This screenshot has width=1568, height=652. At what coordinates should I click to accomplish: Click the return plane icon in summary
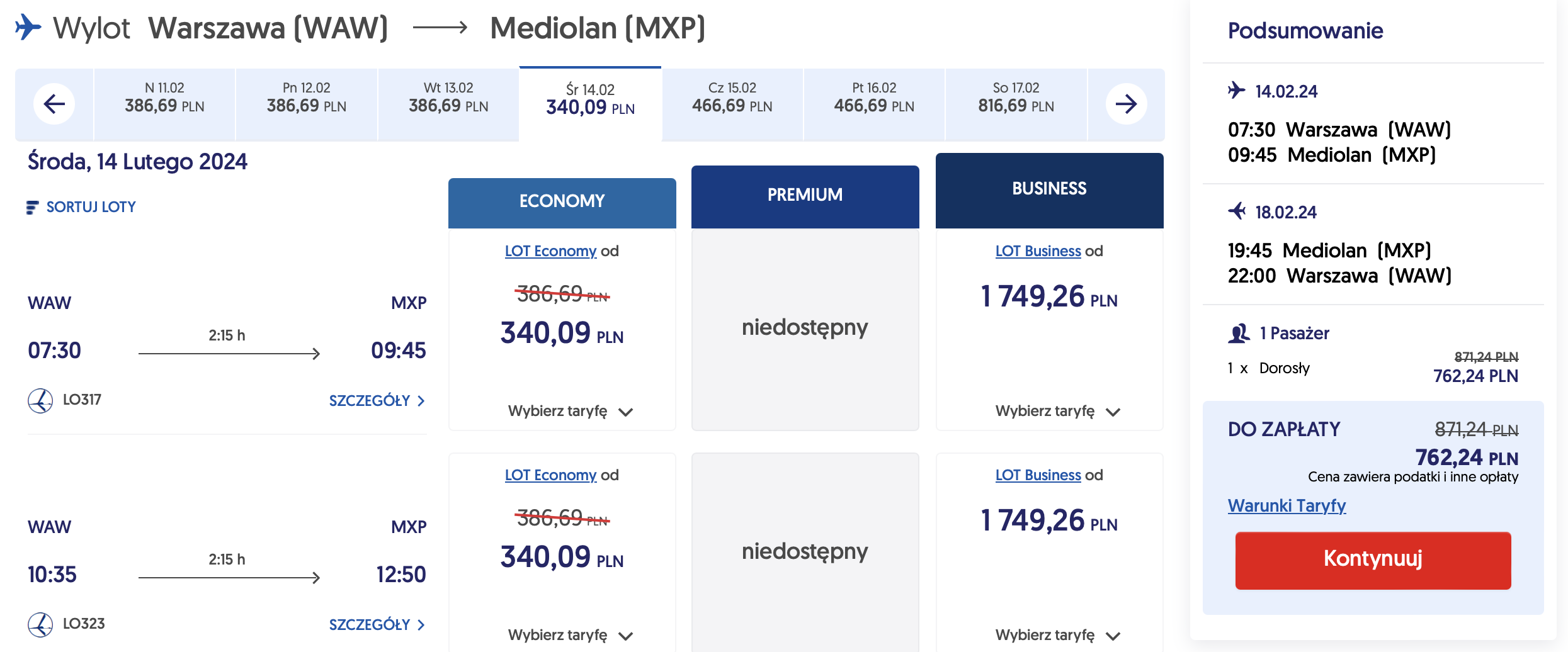pyautogui.click(x=1237, y=211)
